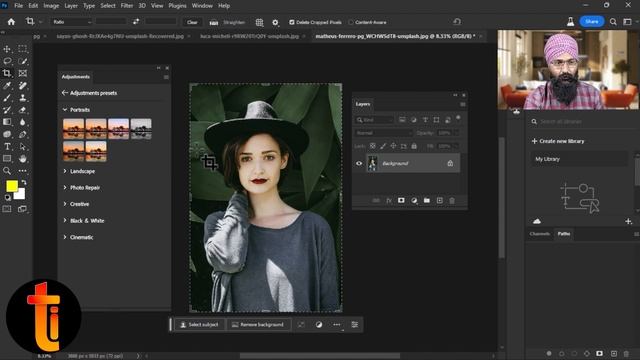Switch to the Channels tab

(540, 234)
